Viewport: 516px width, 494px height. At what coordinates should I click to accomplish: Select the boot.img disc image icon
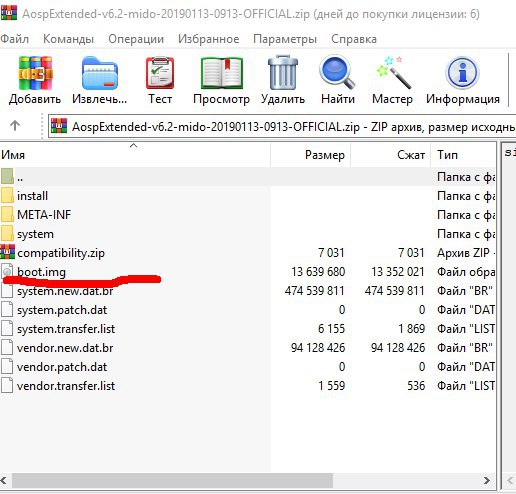point(7,271)
